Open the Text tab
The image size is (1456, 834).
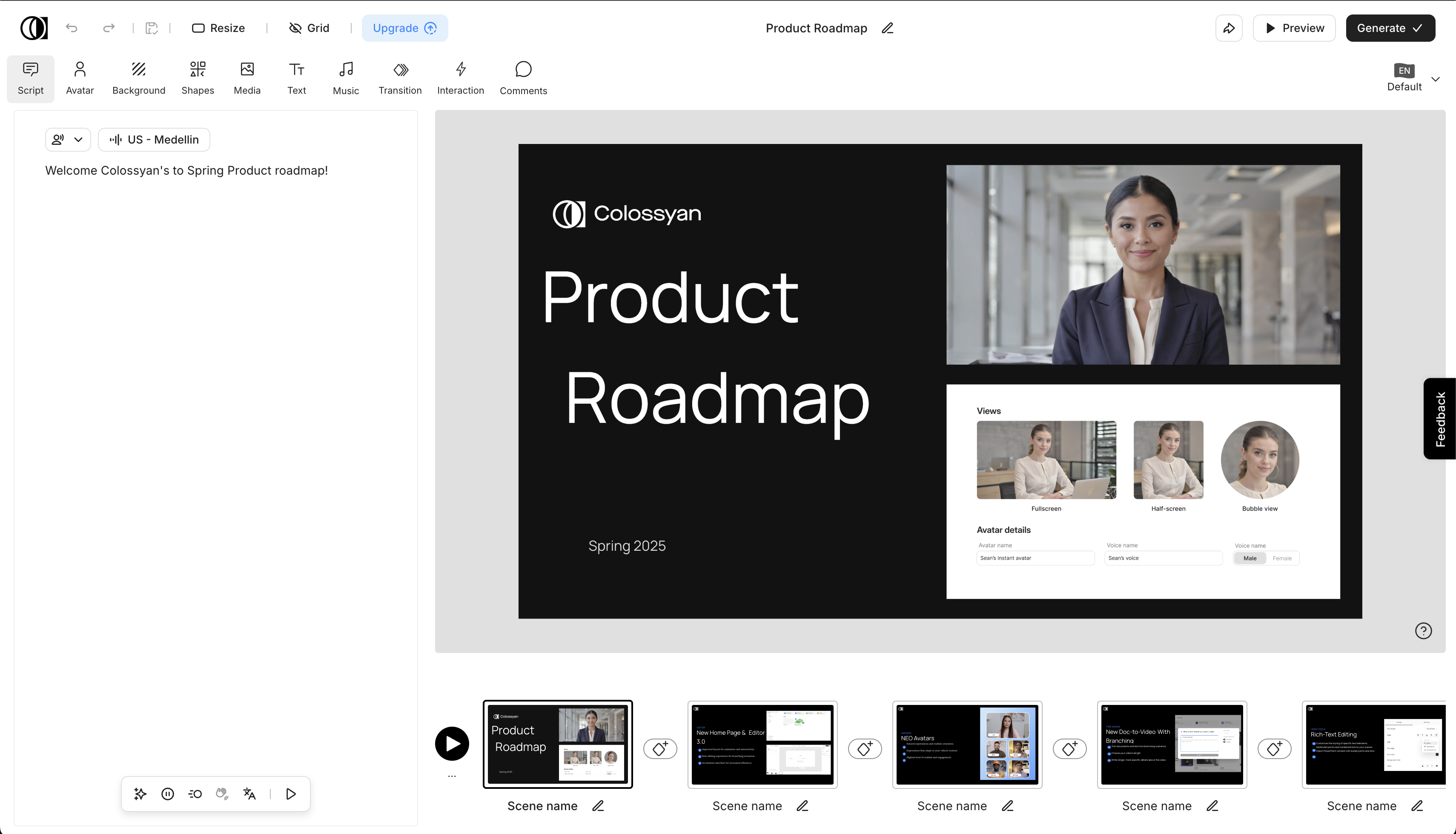coord(296,78)
